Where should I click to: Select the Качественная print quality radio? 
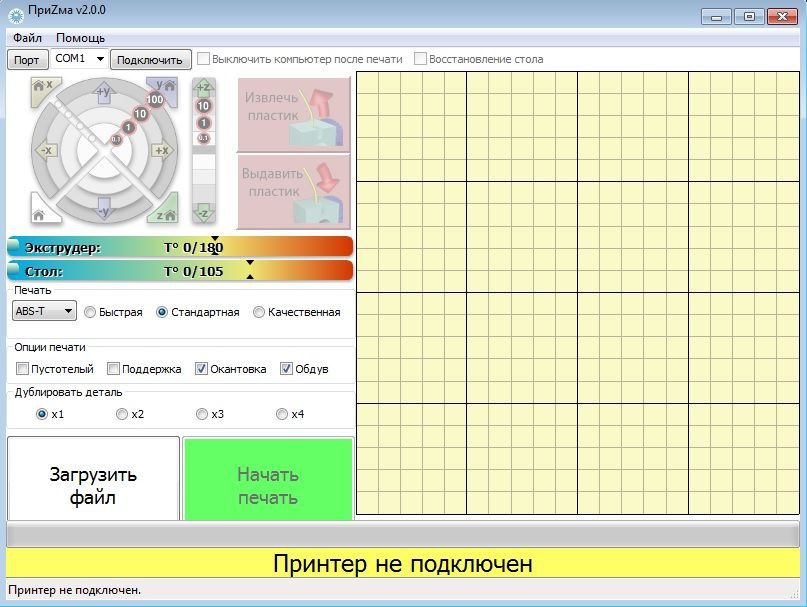coord(259,312)
